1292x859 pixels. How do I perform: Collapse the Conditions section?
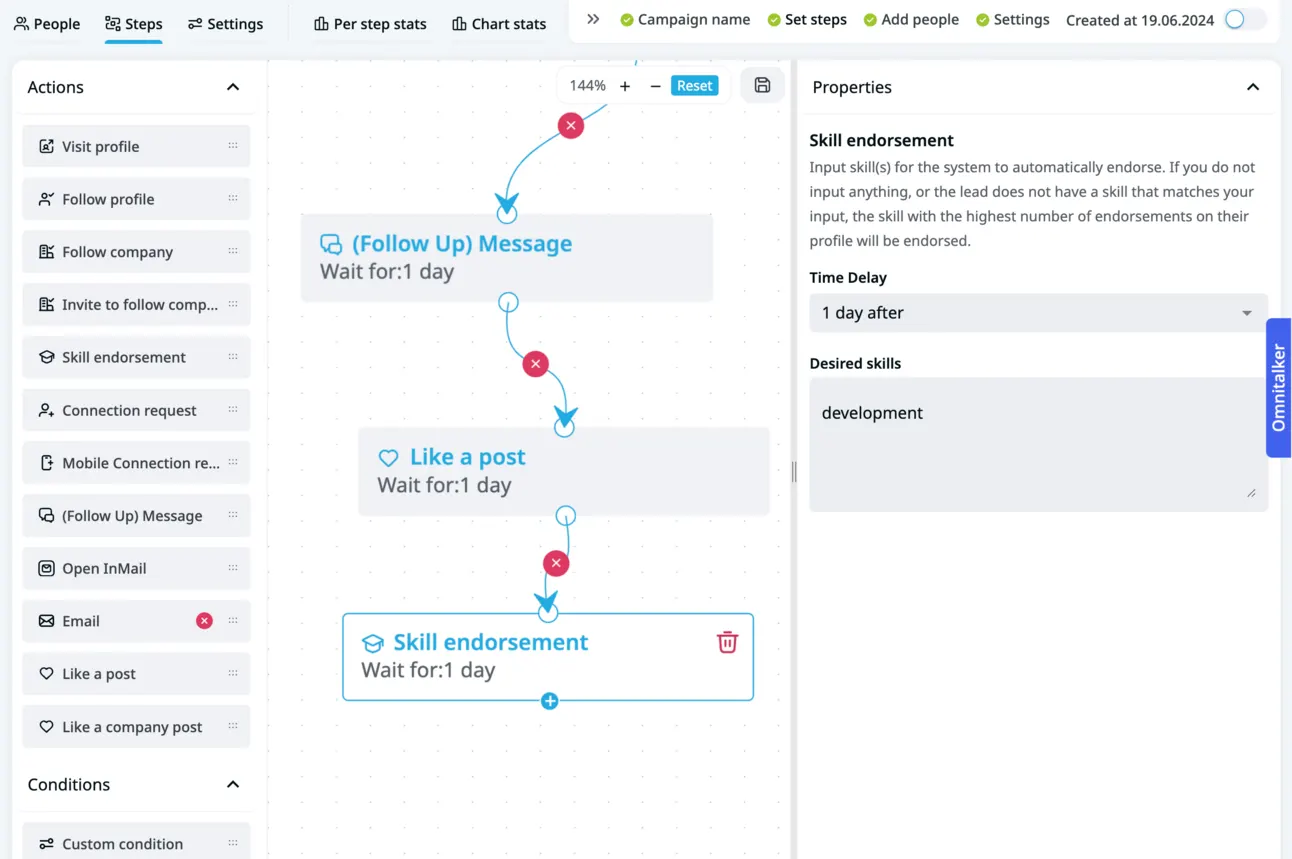coord(233,785)
